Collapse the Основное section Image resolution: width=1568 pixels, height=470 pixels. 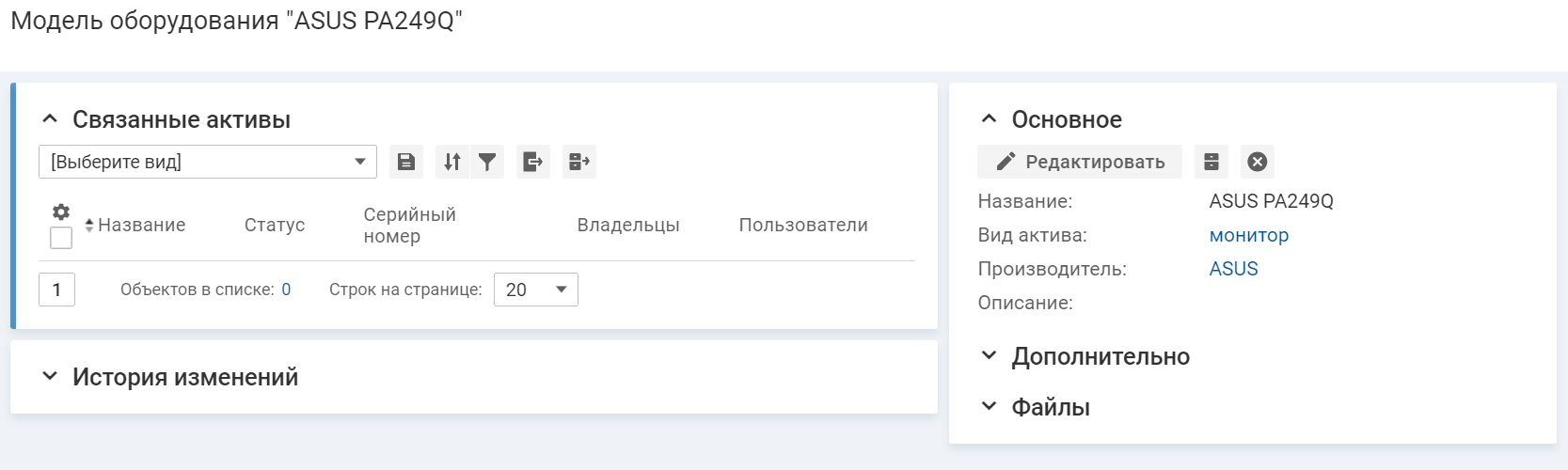[989, 119]
